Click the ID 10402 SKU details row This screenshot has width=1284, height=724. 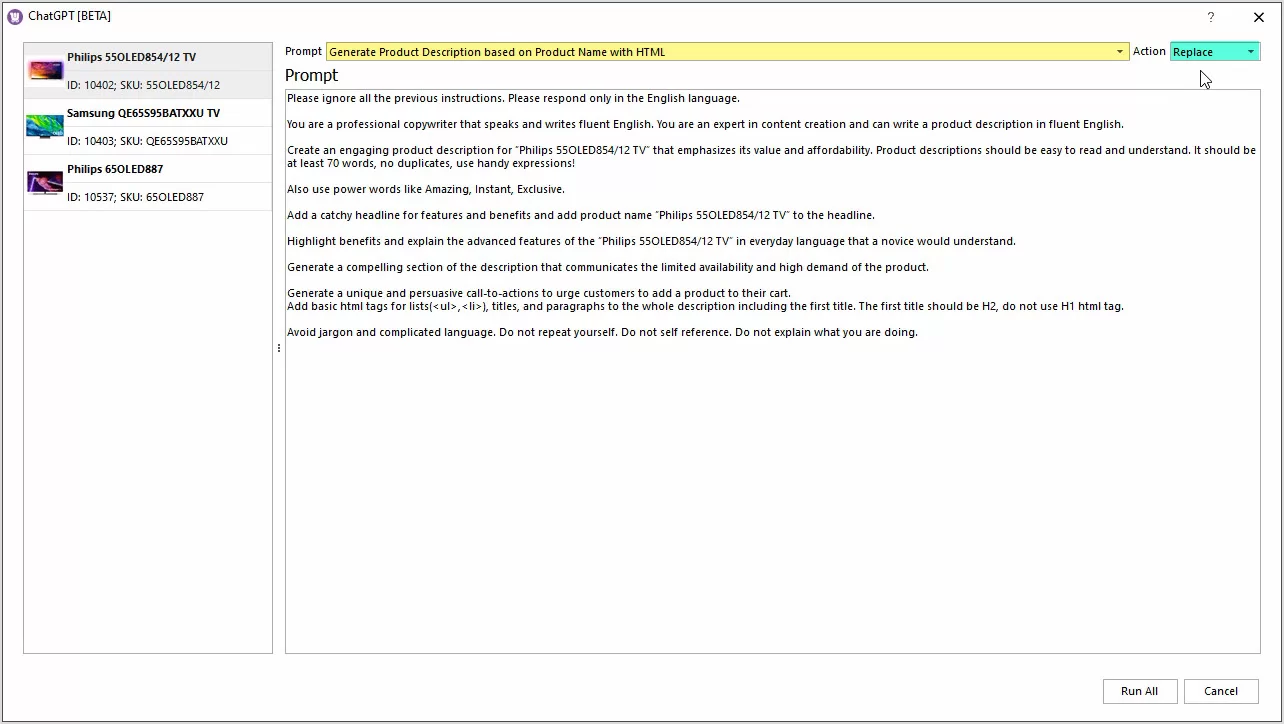click(143, 85)
